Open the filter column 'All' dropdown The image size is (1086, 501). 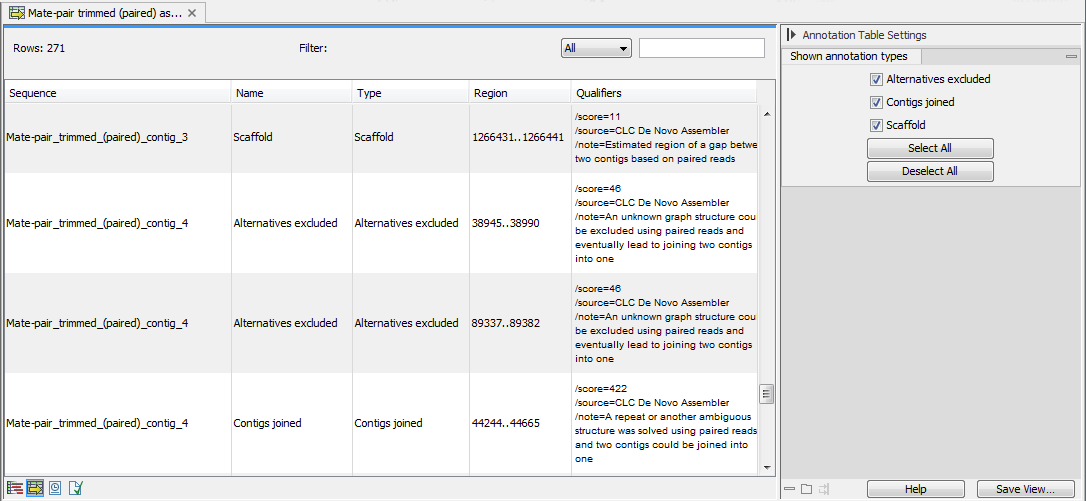tap(596, 48)
